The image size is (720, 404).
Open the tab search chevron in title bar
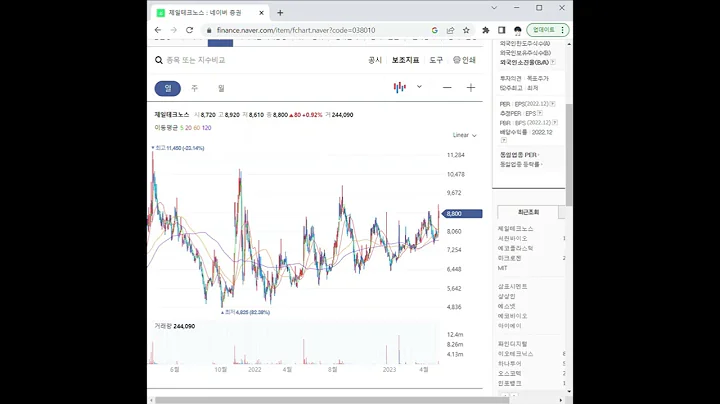point(494,8)
